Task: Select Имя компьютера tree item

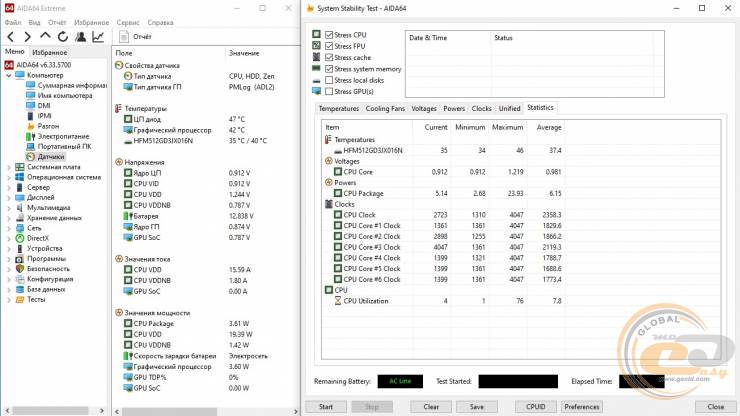Action: tap(65, 95)
